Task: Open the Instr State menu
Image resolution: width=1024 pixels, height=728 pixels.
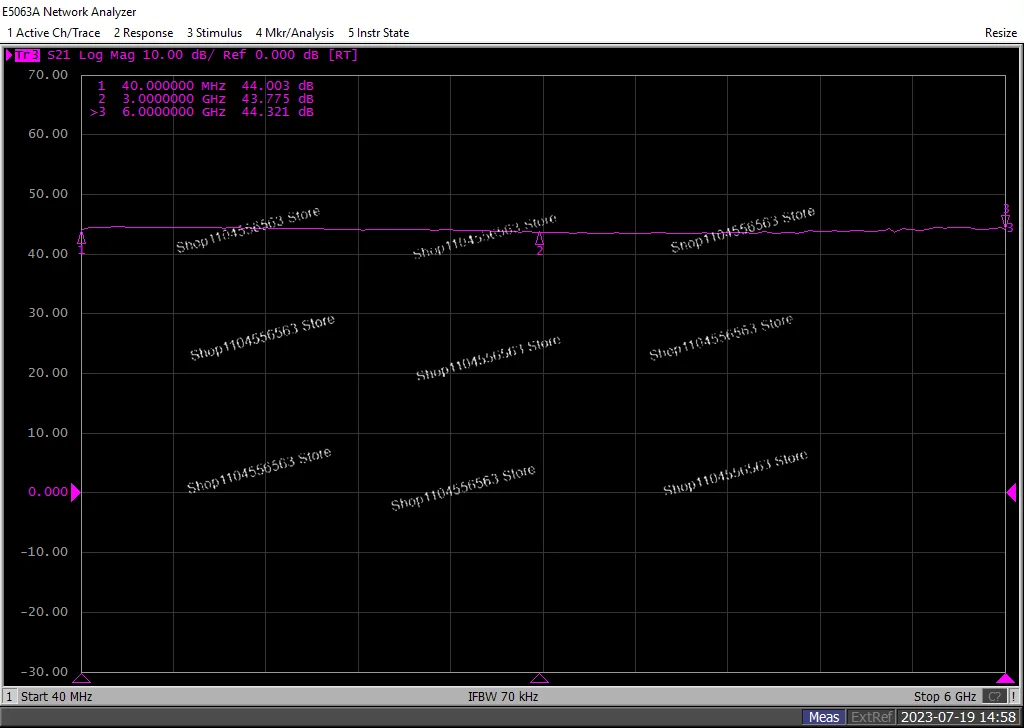Action: point(379,33)
